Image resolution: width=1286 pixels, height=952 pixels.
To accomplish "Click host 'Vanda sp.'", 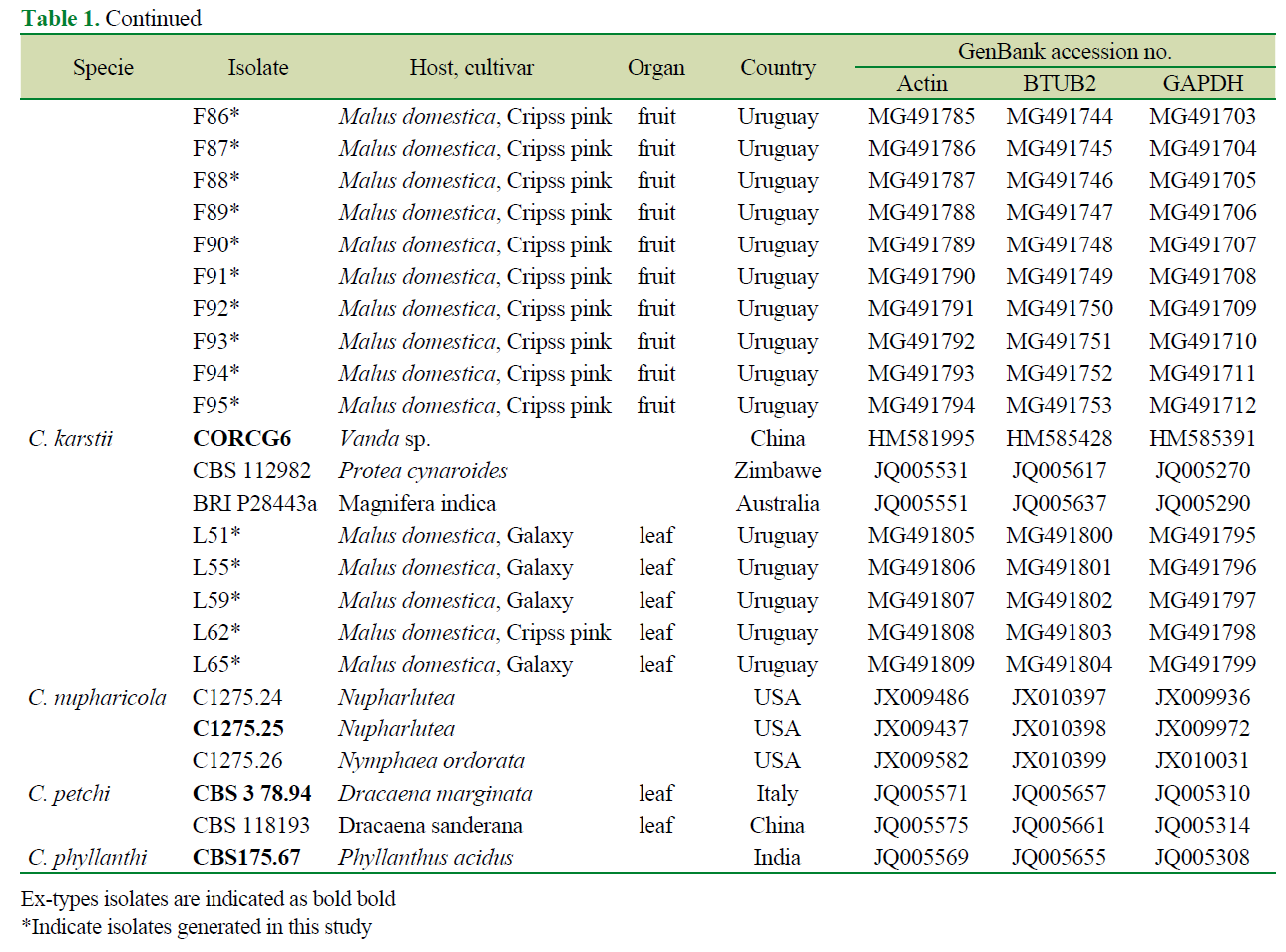I will [x=384, y=438].
